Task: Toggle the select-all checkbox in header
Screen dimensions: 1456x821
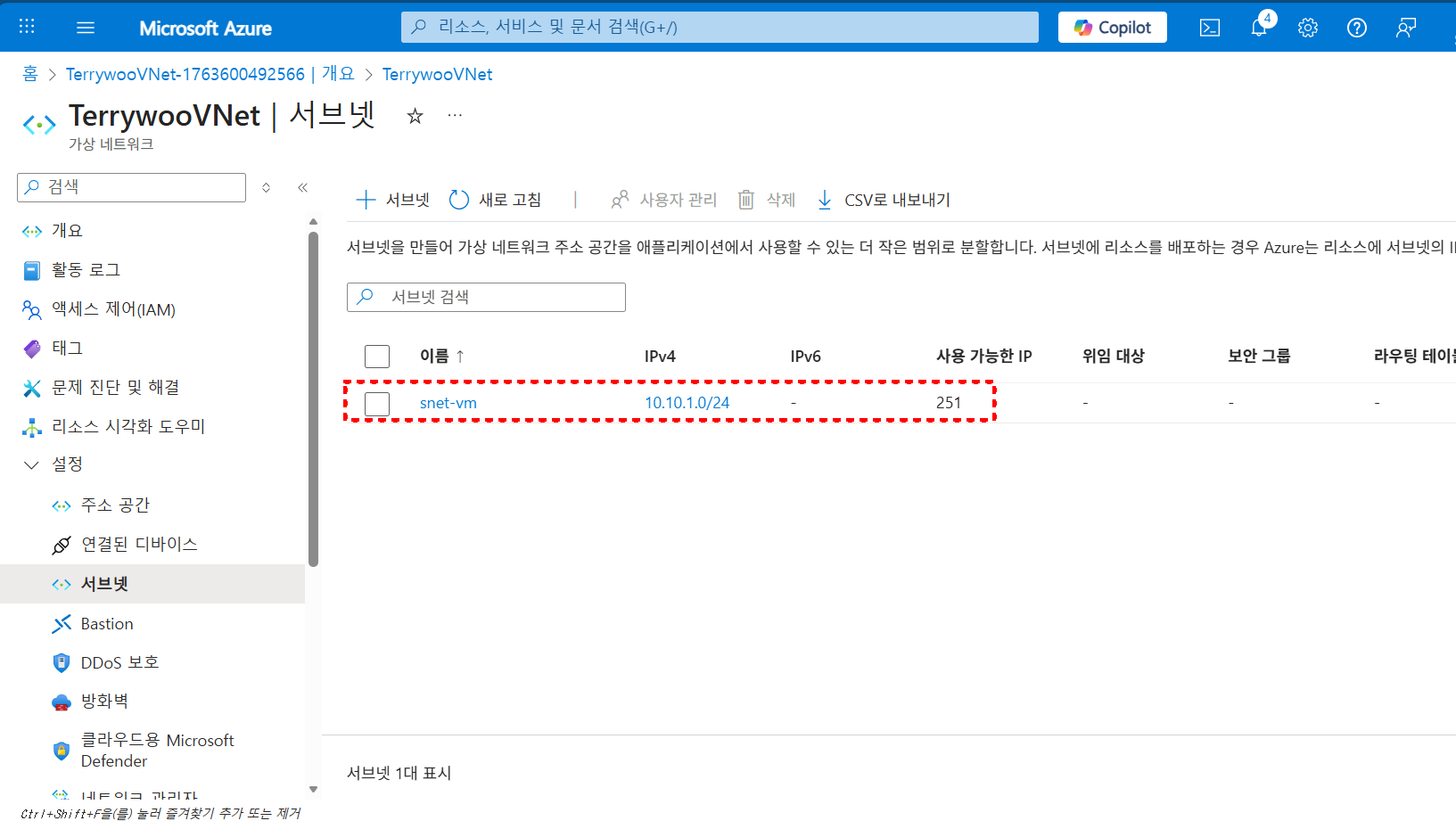Action: pyautogui.click(x=377, y=357)
